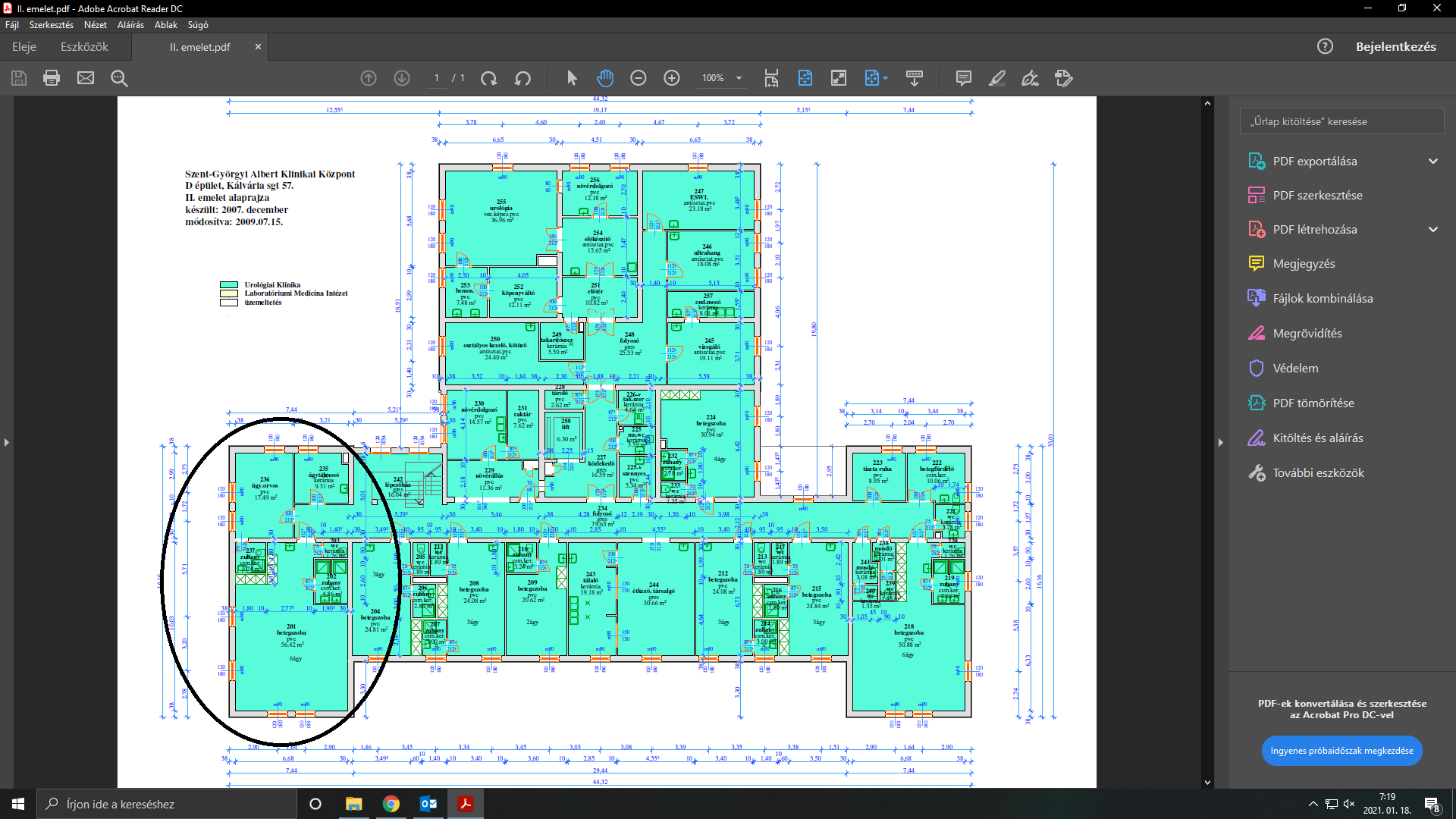Open Google Chrome from the taskbar
Viewport: 1456px width, 819px height.
pos(391,804)
